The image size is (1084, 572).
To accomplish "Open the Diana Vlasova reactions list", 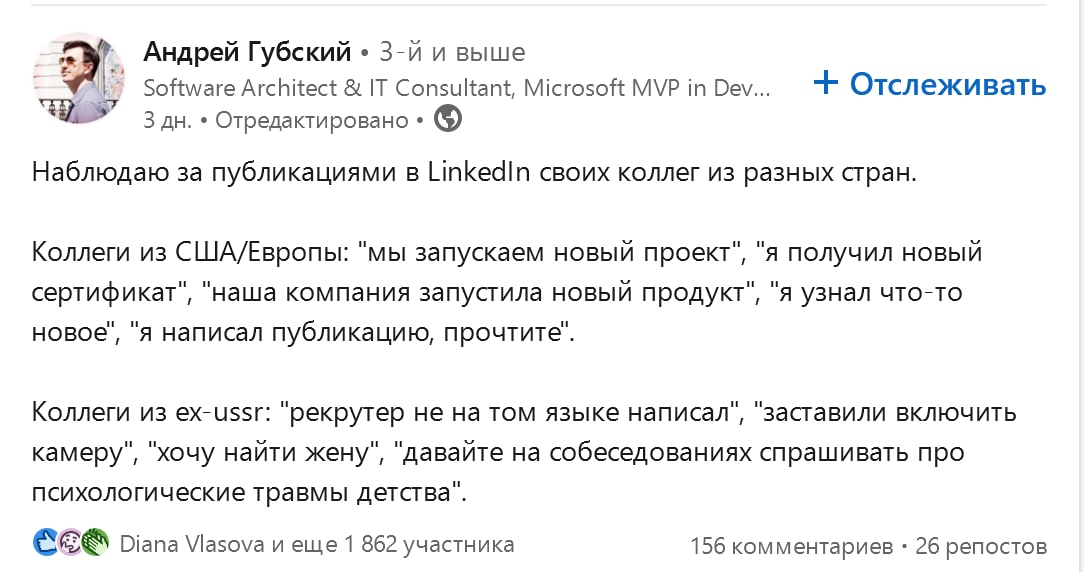I will (x=316, y=544).
